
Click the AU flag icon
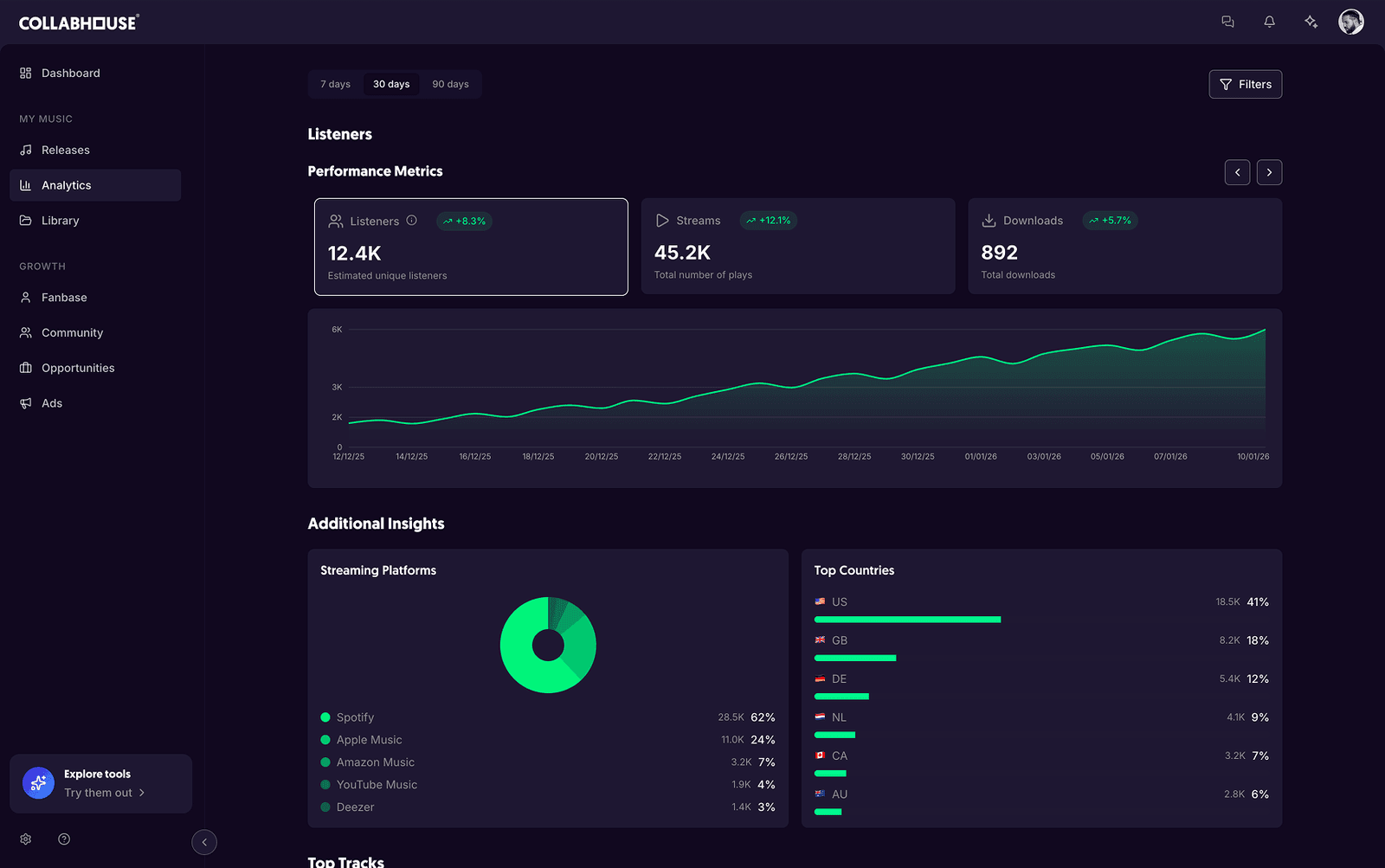[820, 794]
